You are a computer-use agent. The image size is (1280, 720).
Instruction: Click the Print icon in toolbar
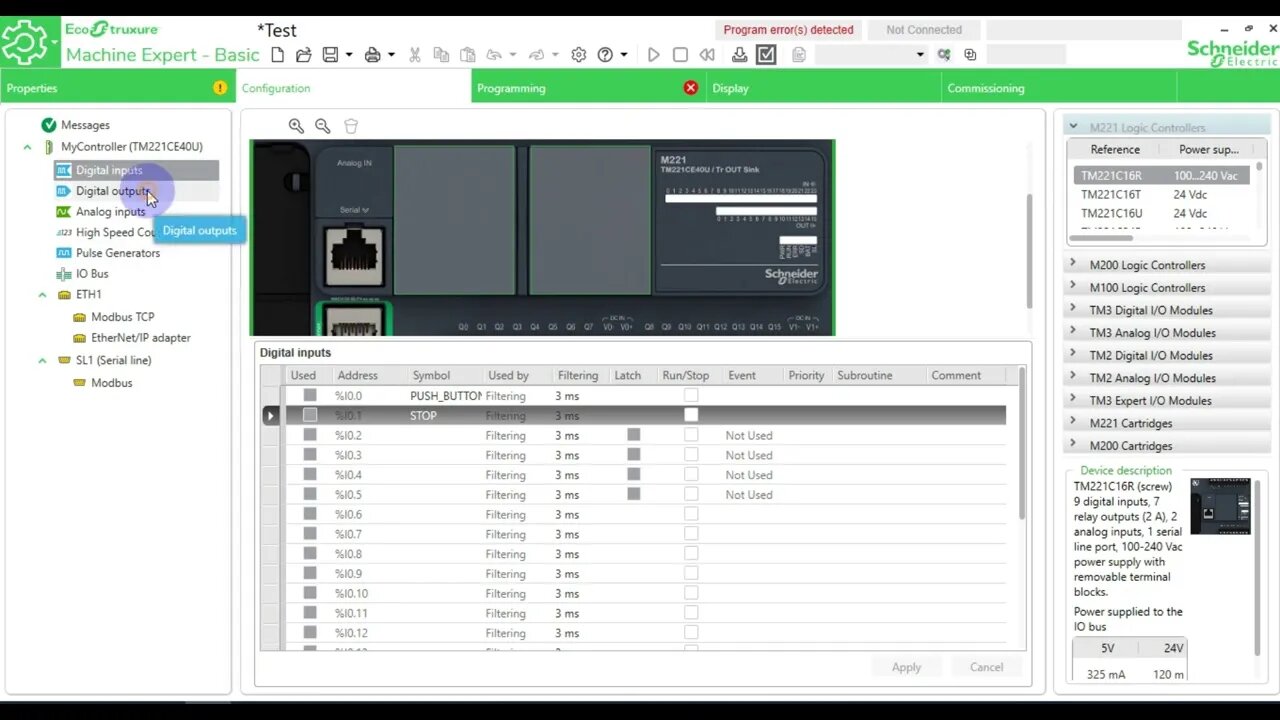click(372, 55)
